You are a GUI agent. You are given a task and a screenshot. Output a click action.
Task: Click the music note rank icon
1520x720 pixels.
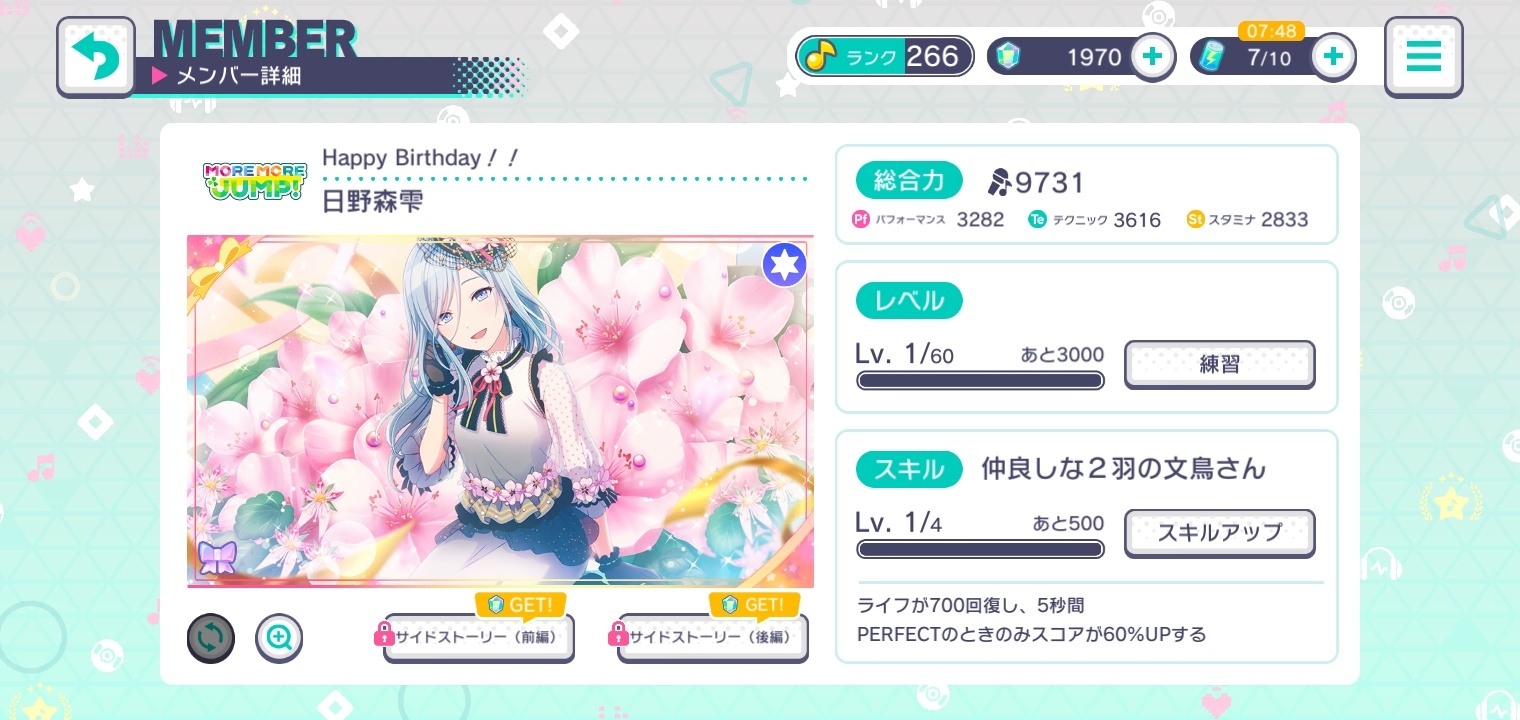pyautogui.click(x=821, y=57)
